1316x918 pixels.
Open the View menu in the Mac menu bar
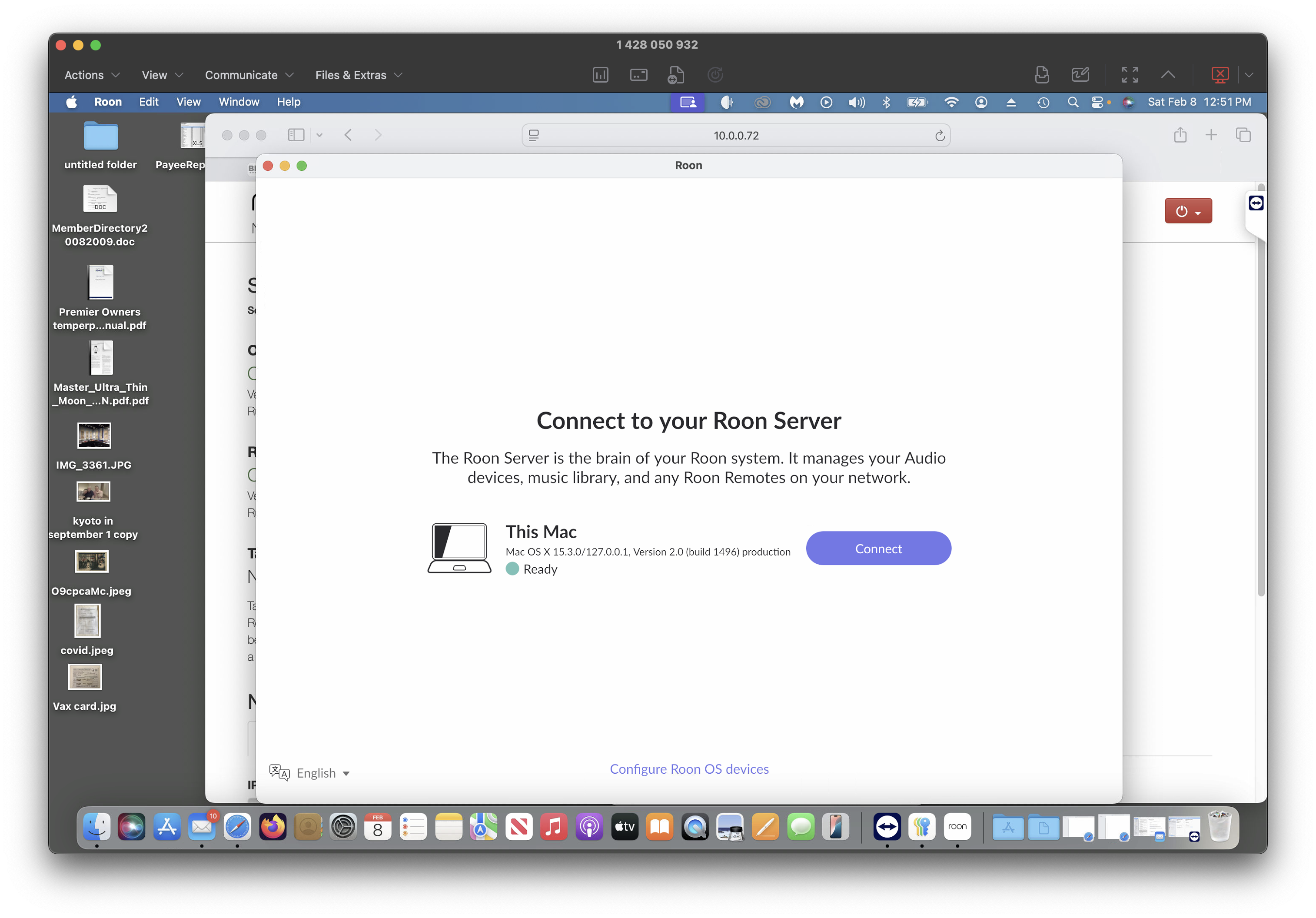188,102
